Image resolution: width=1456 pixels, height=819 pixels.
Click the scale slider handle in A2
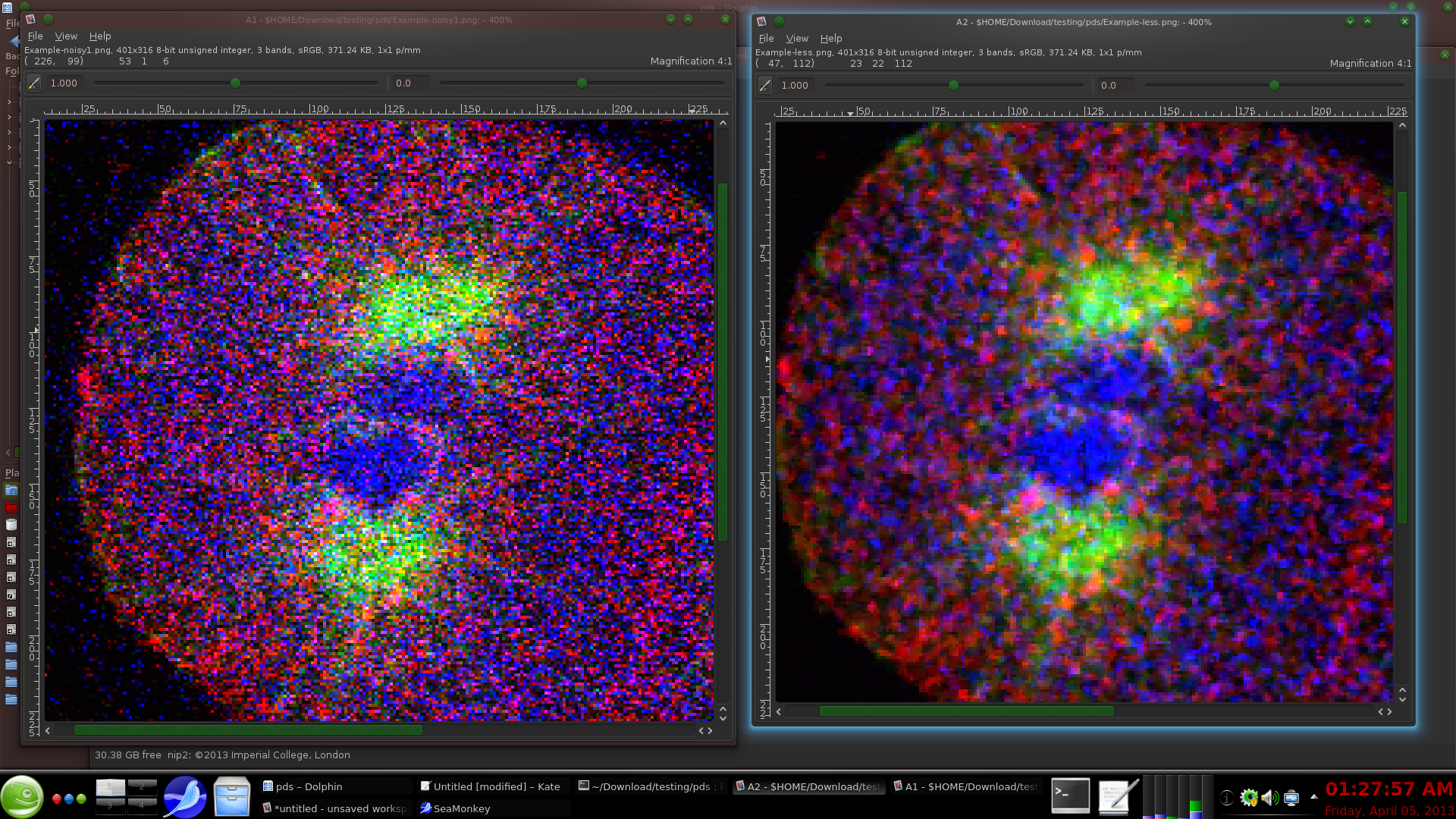(953, 85)
